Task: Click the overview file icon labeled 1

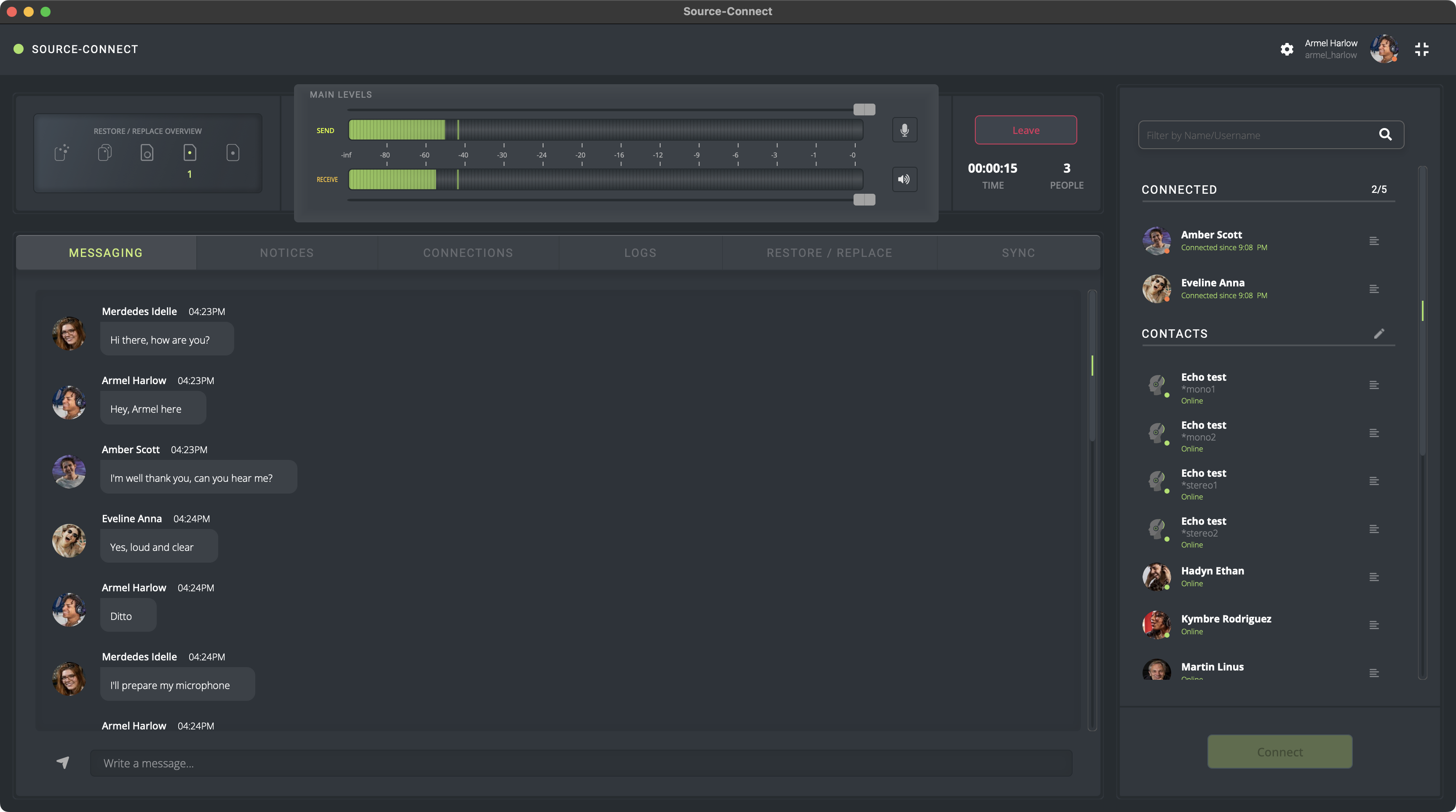Action: click(190, 152)
